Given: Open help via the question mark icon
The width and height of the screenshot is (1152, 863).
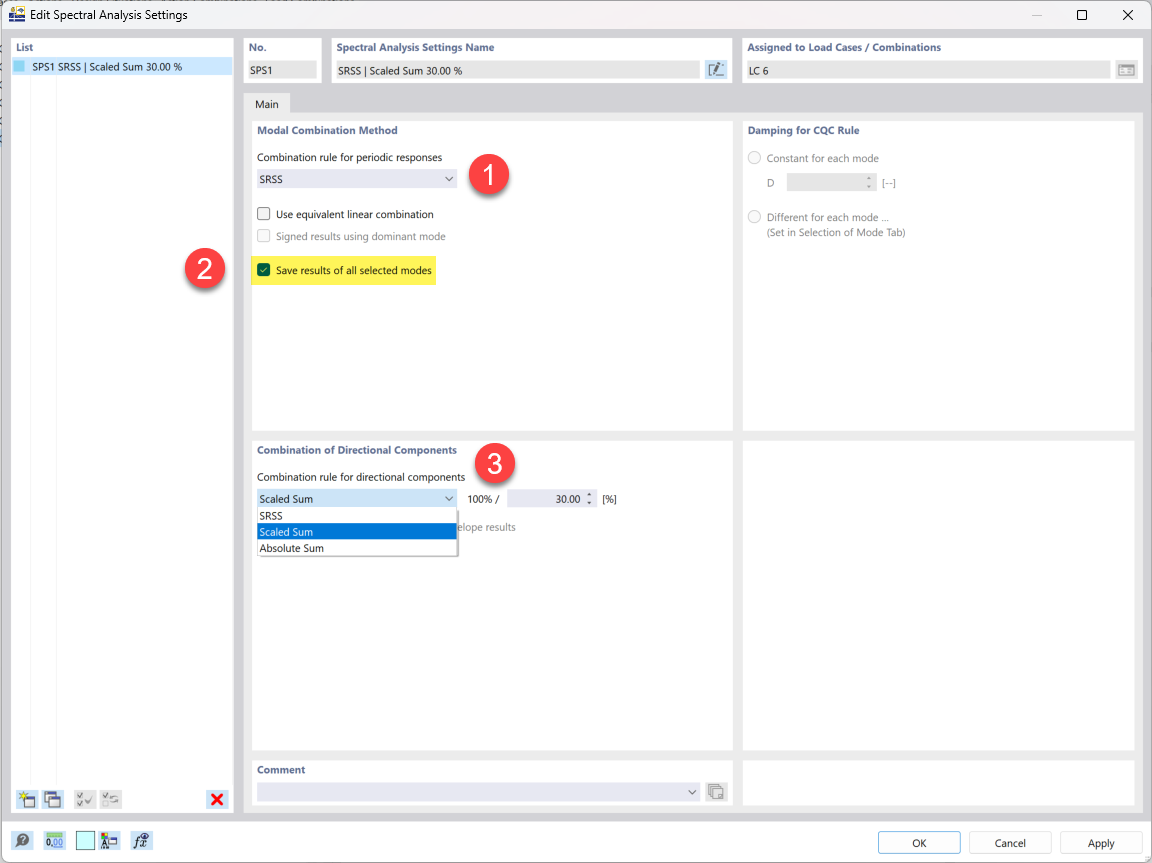Looking at the screenshot, I should [x=22, y=840].
